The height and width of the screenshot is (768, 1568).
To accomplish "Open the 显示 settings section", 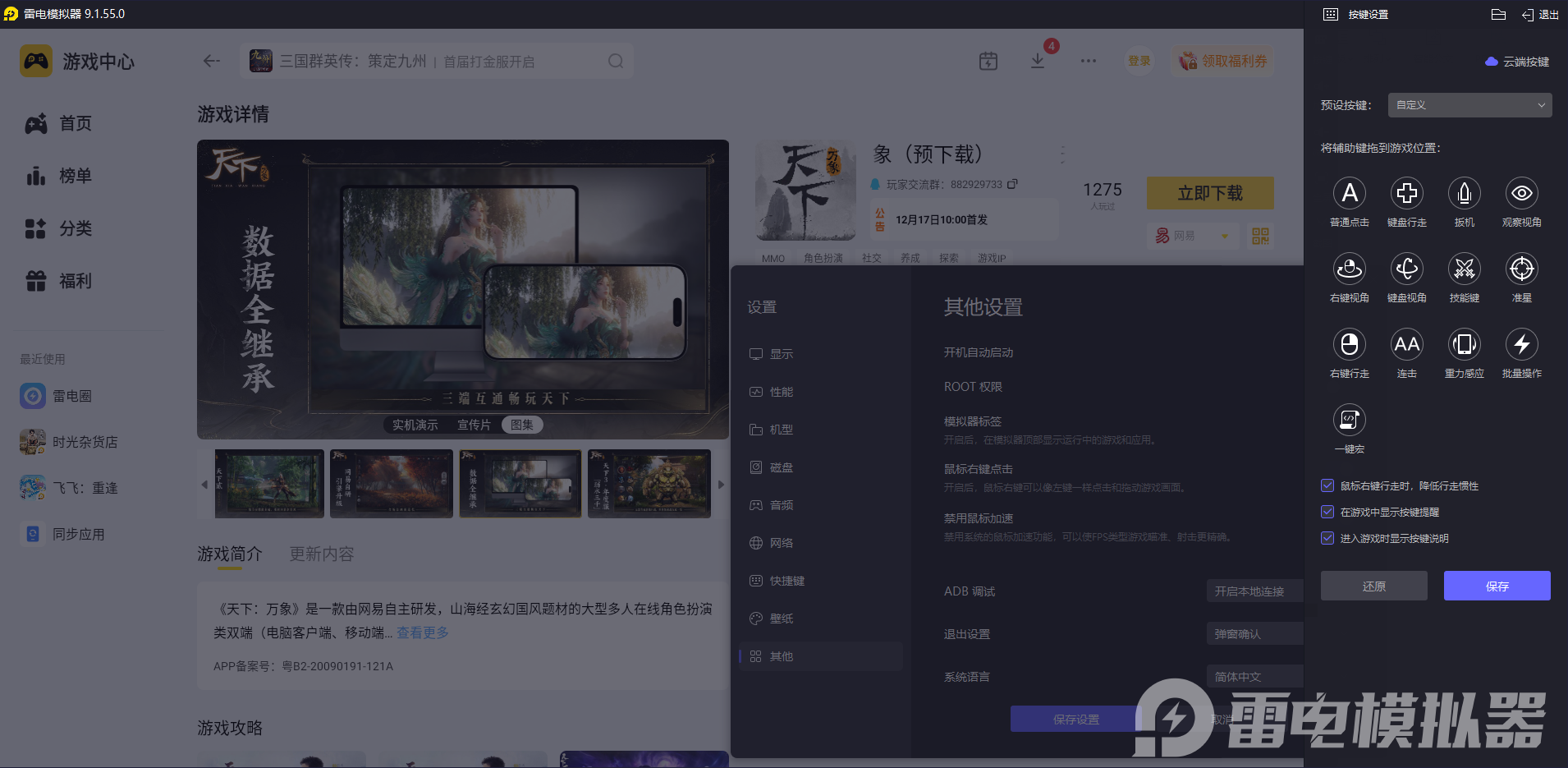I will 821,354.
